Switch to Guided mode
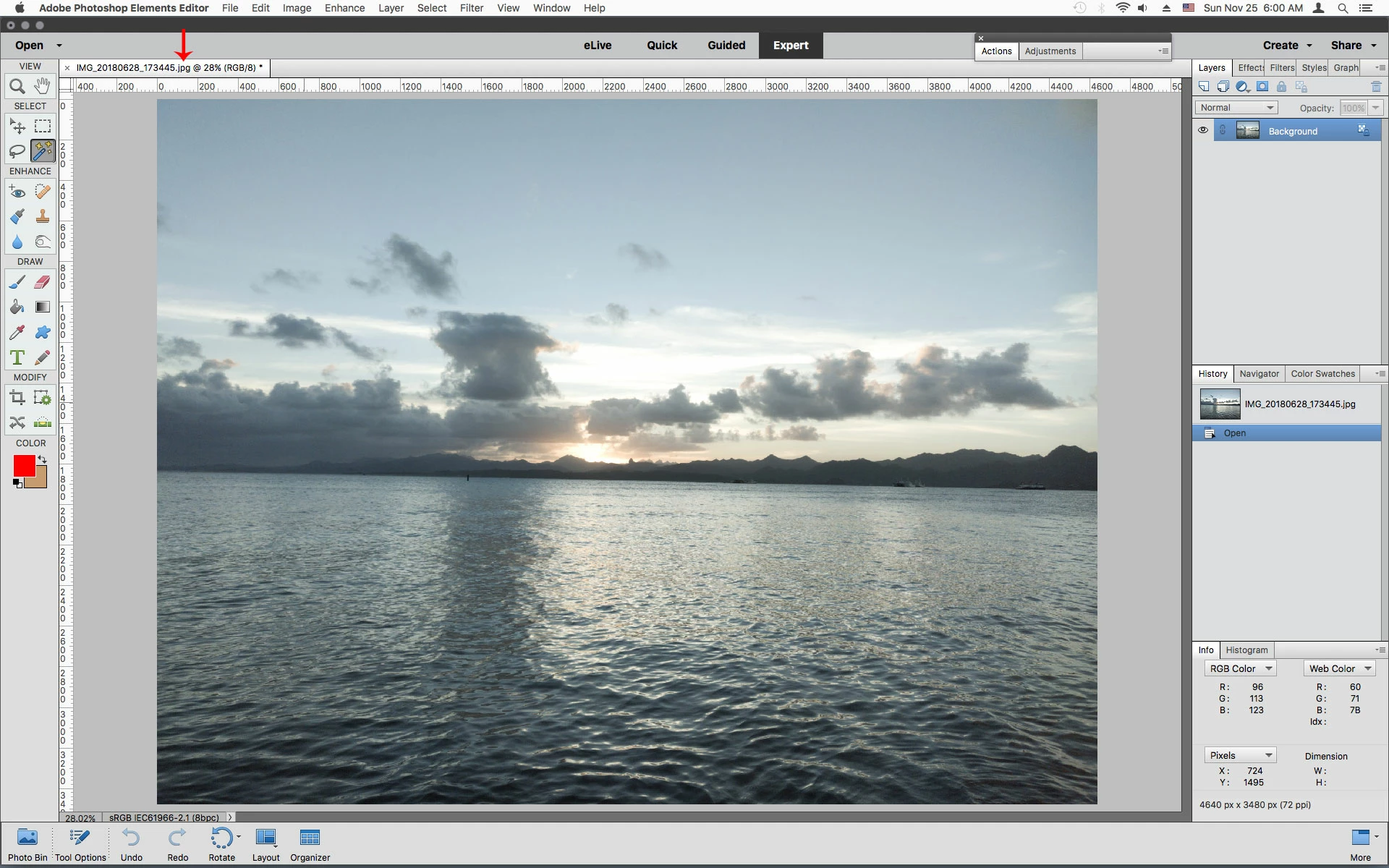 [x=726, y=45]
